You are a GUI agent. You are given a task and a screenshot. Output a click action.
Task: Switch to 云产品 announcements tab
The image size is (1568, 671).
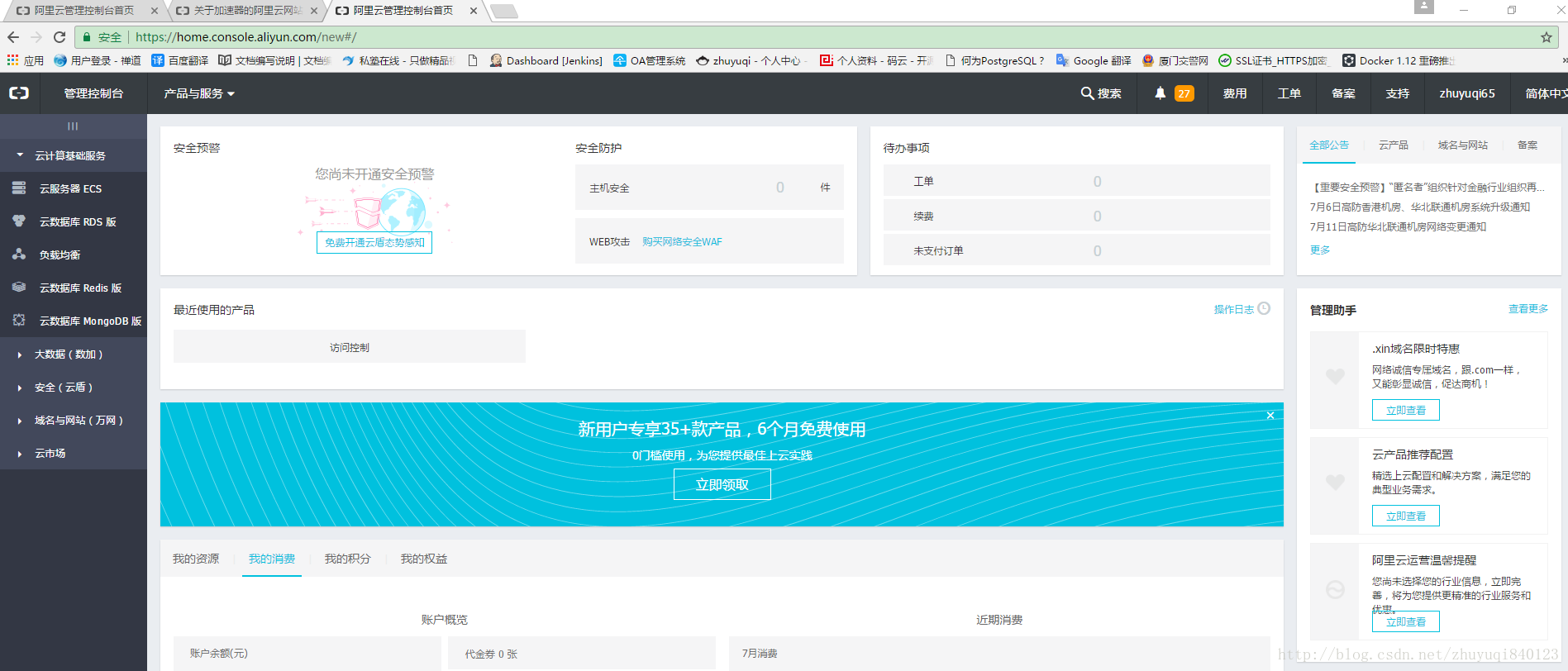point(1394,145)
